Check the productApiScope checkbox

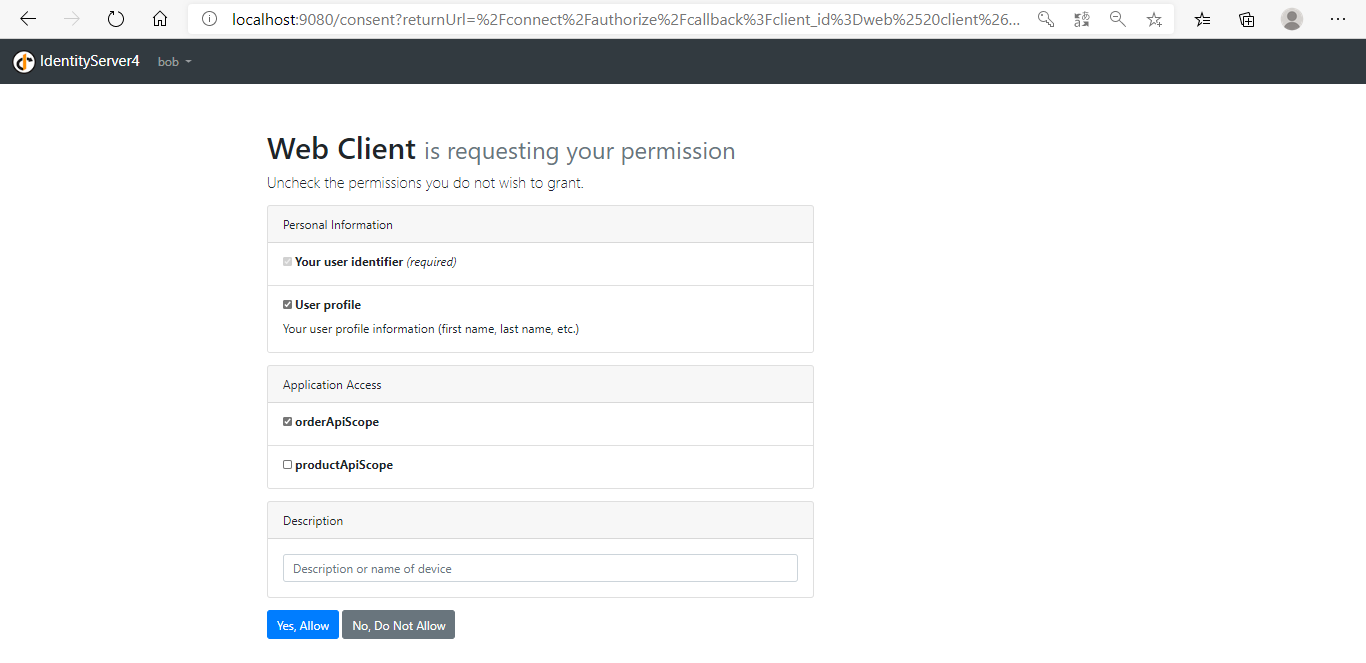(288, 465)
